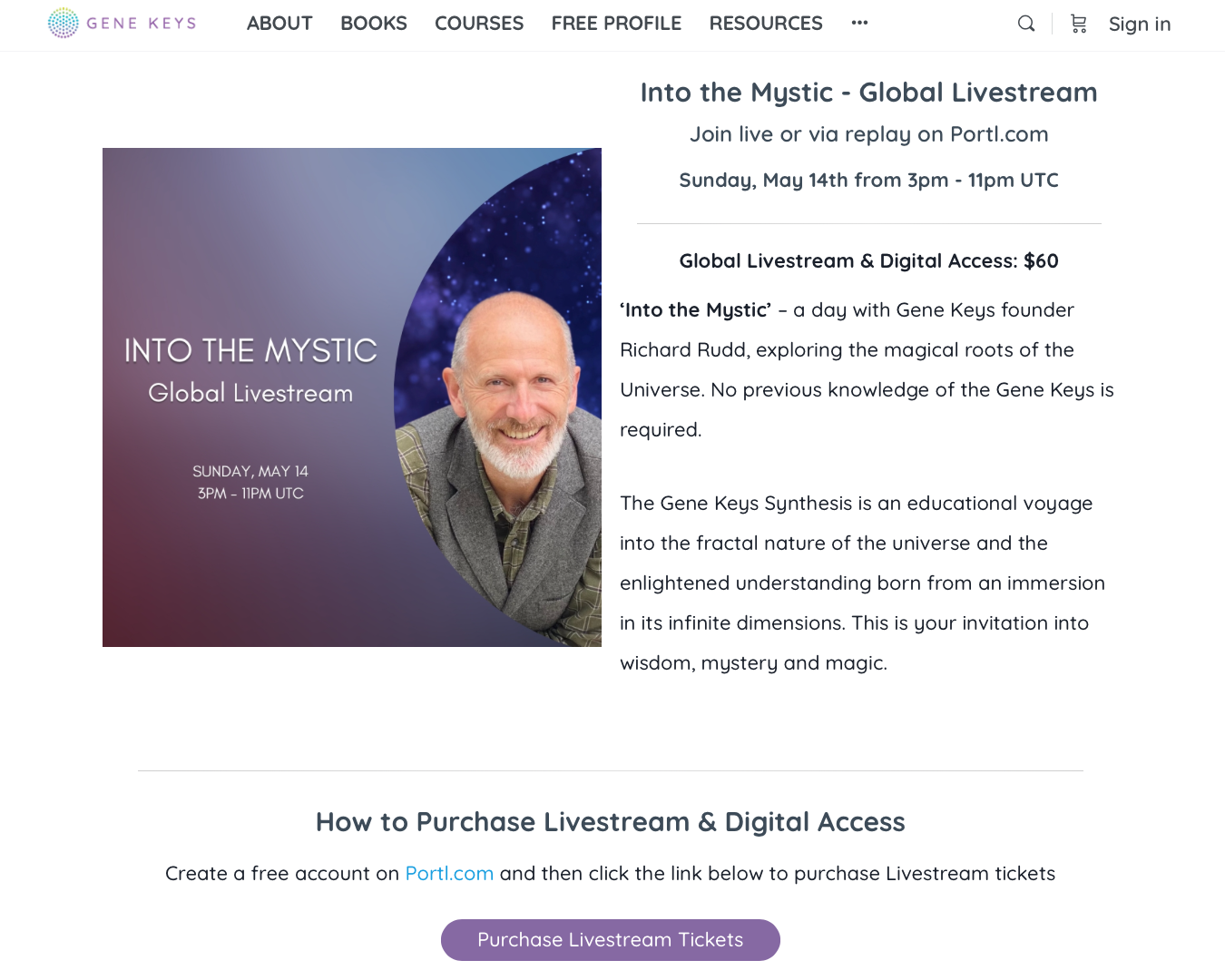Screen dimensions: 1225x980
Task: Click the Sign in link
Action: (x=1140, y=24)
